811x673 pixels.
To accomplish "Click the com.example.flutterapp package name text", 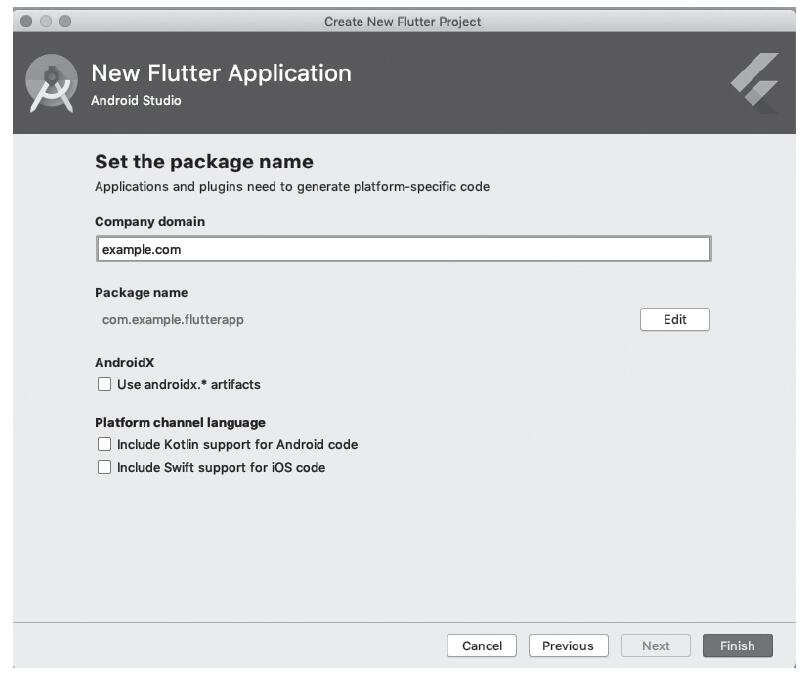I will coord(173,320).
